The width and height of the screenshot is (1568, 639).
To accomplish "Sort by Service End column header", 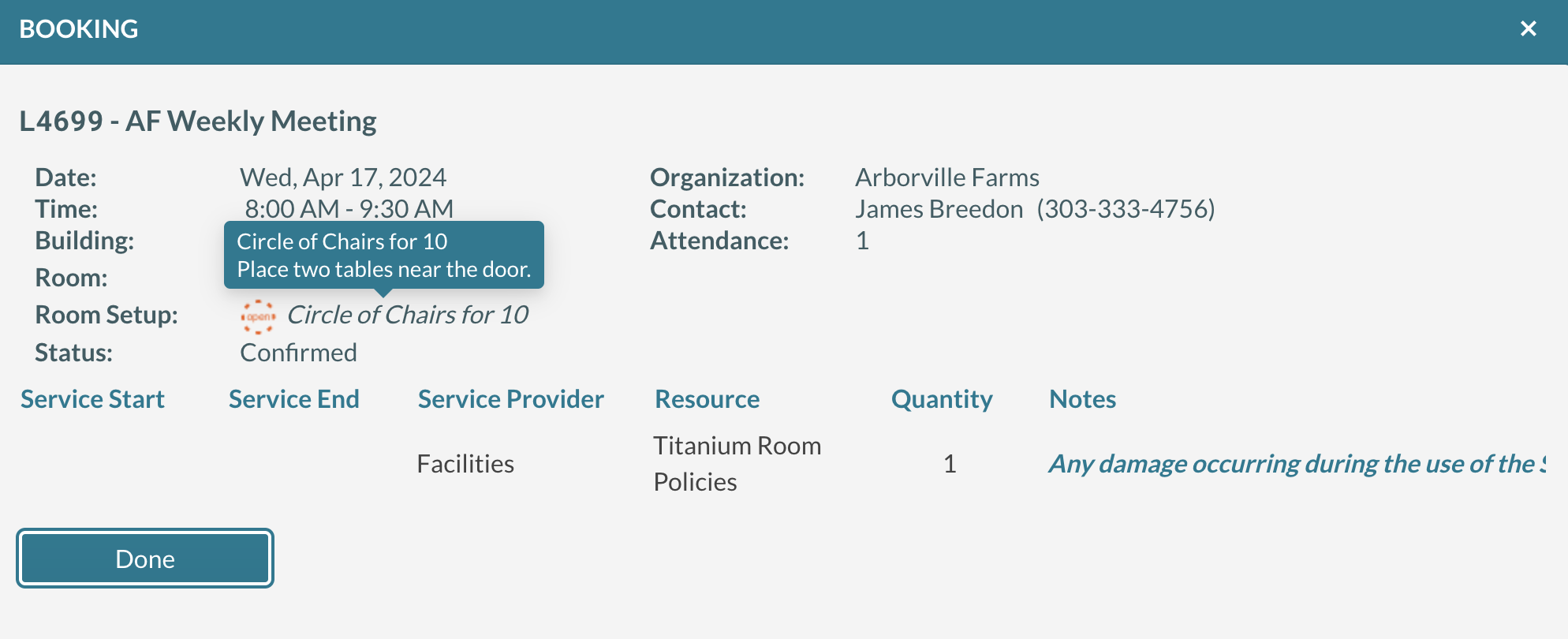I will pos(293,399).
